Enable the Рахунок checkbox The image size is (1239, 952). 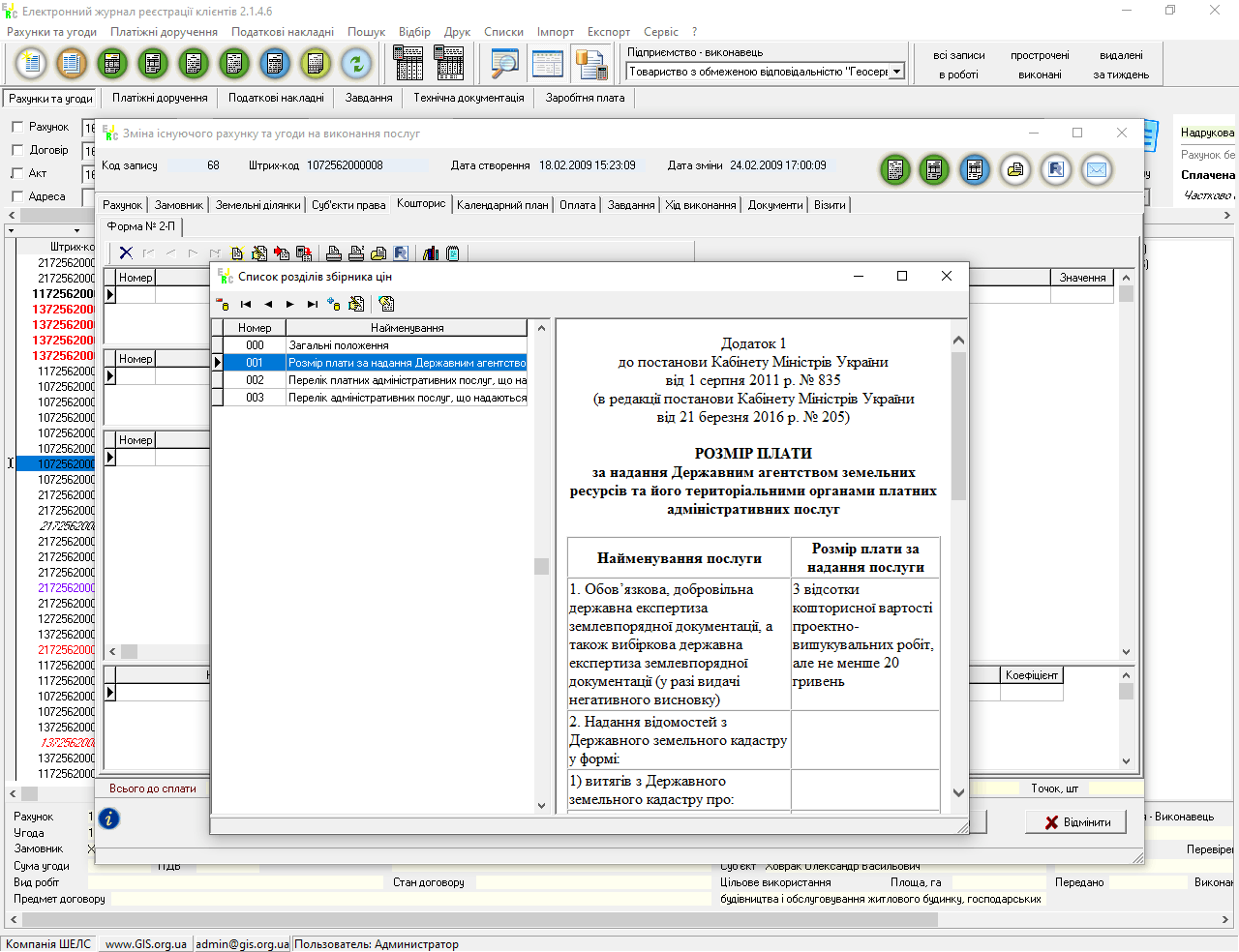(x=17, y=127)
